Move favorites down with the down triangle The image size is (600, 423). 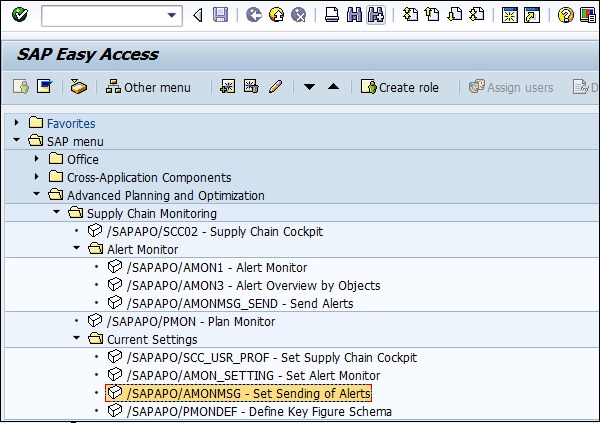[x=309, y=87]
